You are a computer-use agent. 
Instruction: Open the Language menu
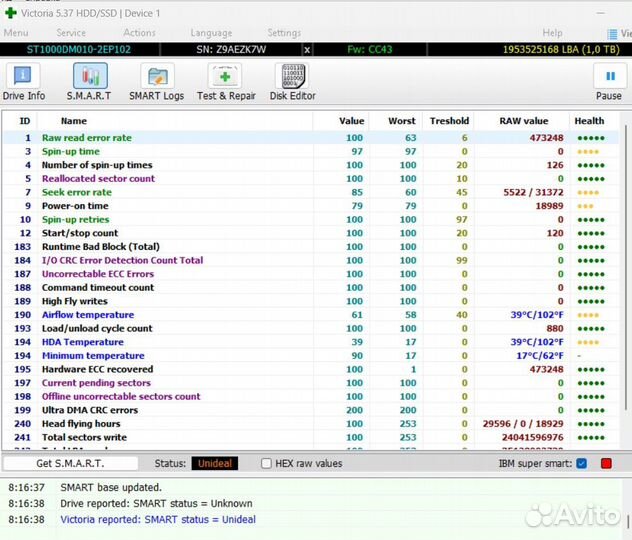click(211, 33)
